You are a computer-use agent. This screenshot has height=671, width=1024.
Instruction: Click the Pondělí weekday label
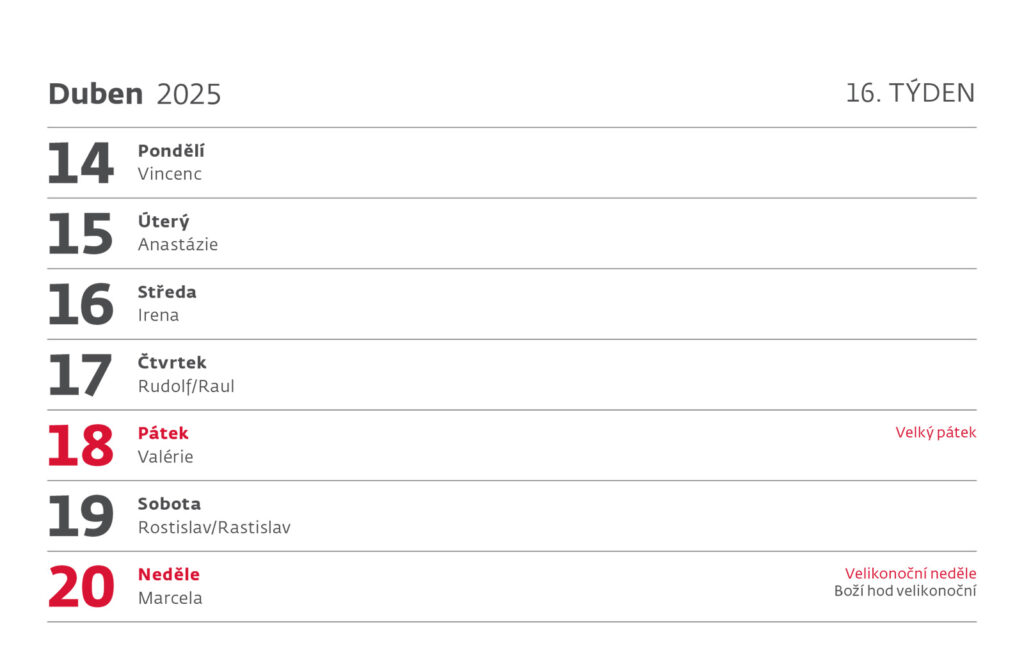(x=171, y=151)
